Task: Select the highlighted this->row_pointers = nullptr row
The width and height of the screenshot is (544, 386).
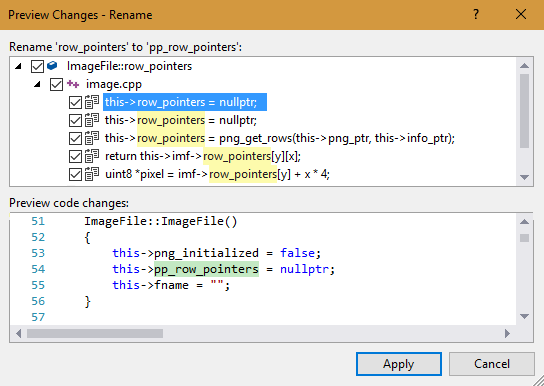Action: coord(185,102)
